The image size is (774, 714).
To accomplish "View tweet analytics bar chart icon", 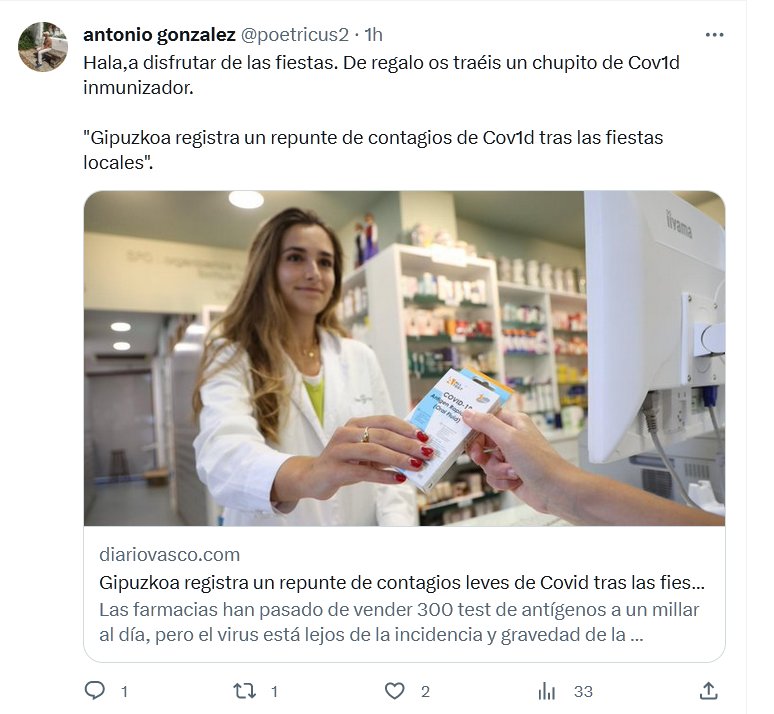I will pos(547,691).
